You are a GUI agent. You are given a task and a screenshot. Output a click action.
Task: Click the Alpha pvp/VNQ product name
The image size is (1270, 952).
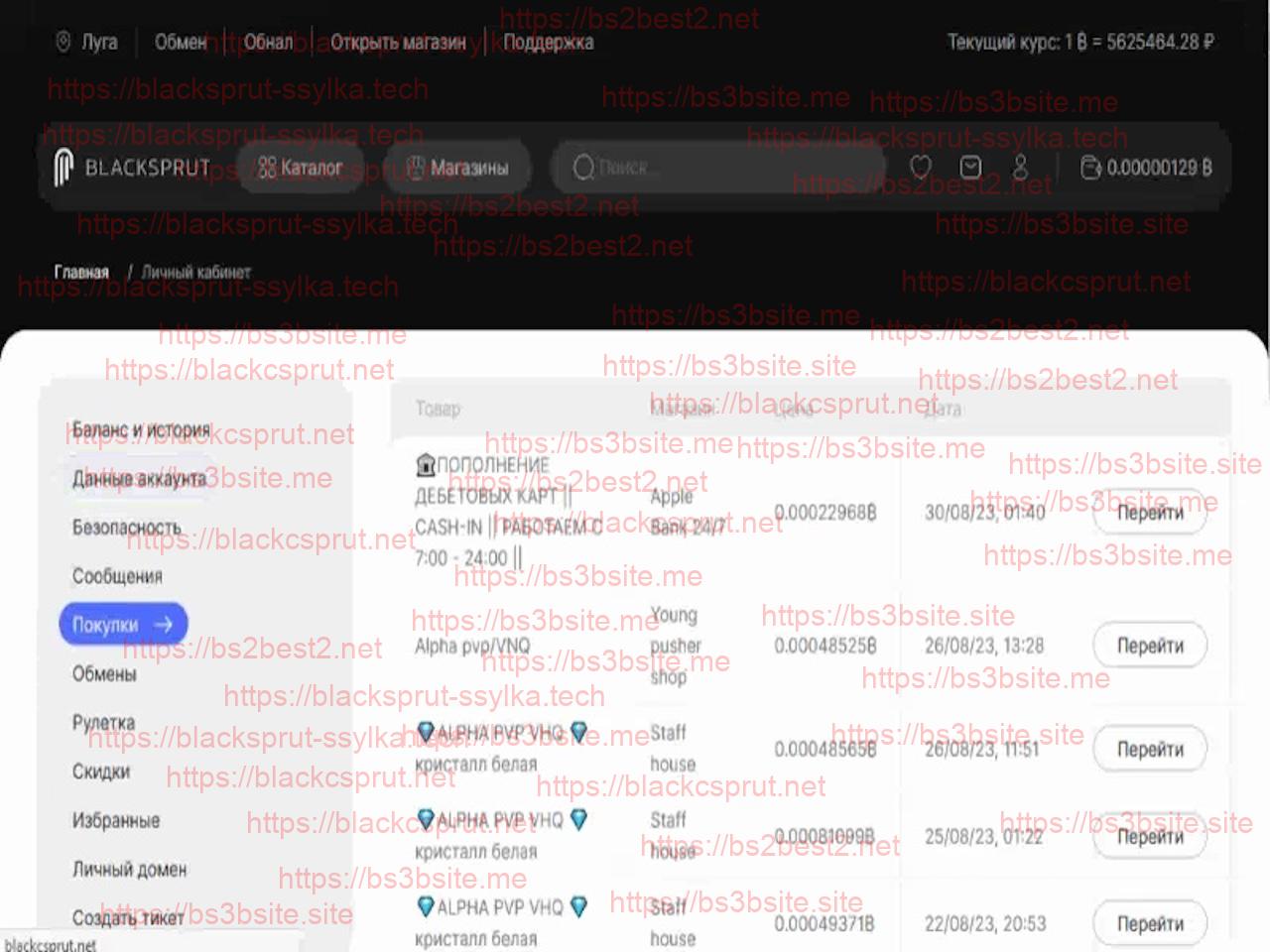click(x=472, y=646)
